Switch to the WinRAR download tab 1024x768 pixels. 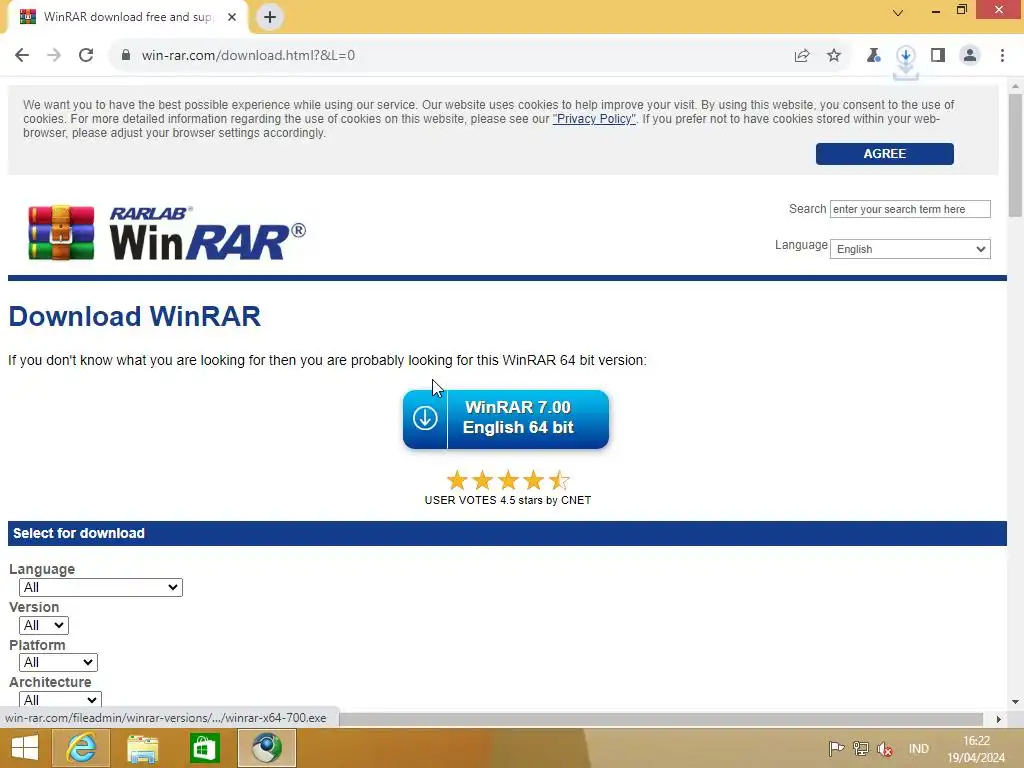click(128, 17)
